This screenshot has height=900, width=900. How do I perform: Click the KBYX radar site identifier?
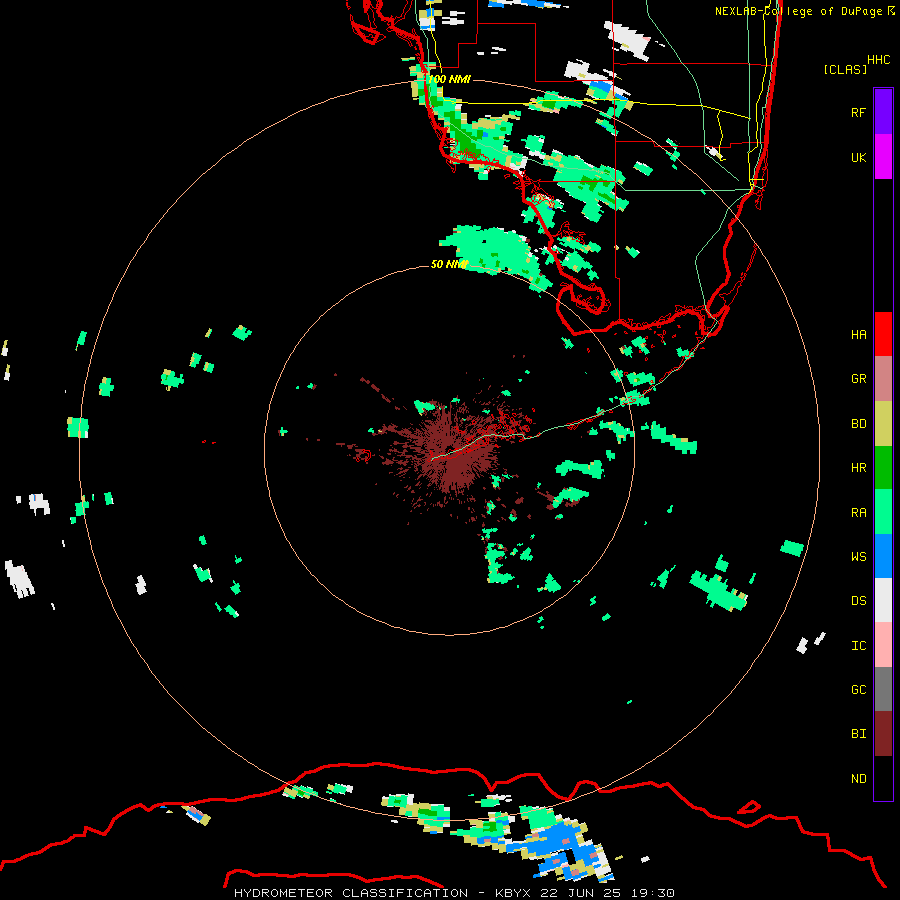(513, 893)
